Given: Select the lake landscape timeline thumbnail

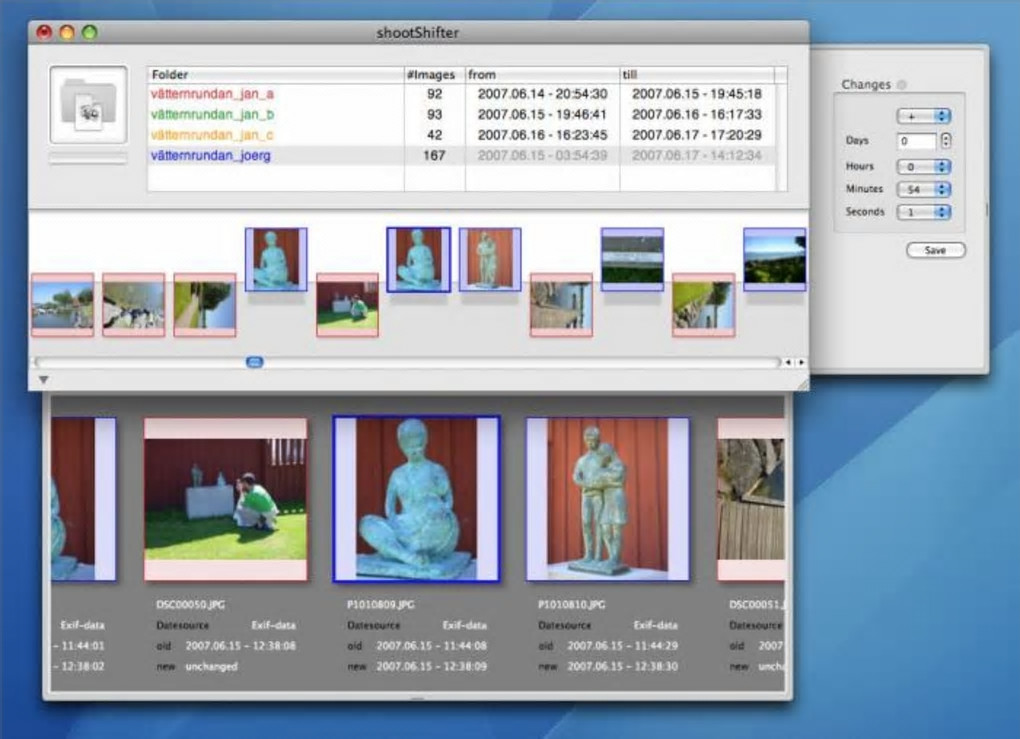Looking at the screenshot, I should point(775,259).
